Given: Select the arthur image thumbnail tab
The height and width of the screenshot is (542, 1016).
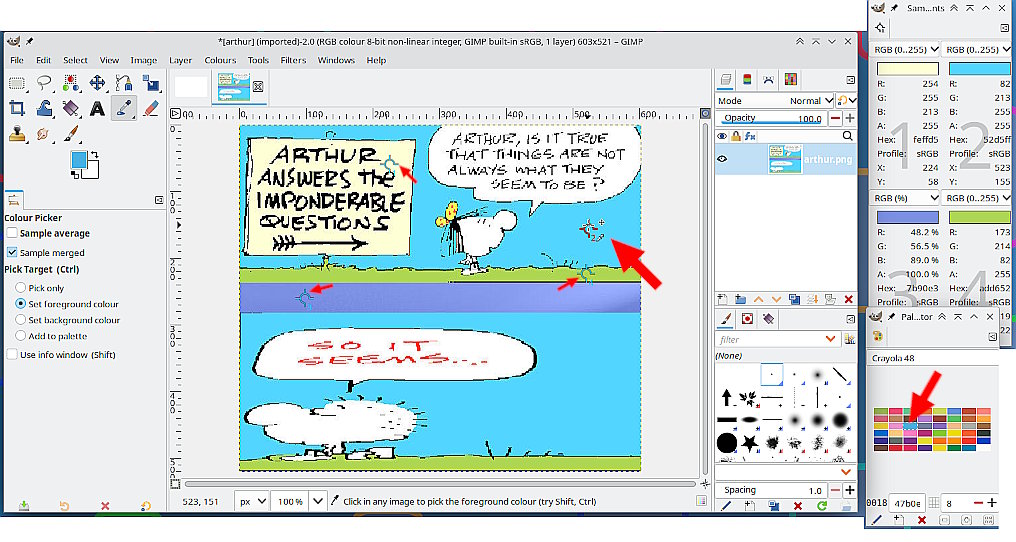Looking at the screenshot, I should tap(233, 87).
